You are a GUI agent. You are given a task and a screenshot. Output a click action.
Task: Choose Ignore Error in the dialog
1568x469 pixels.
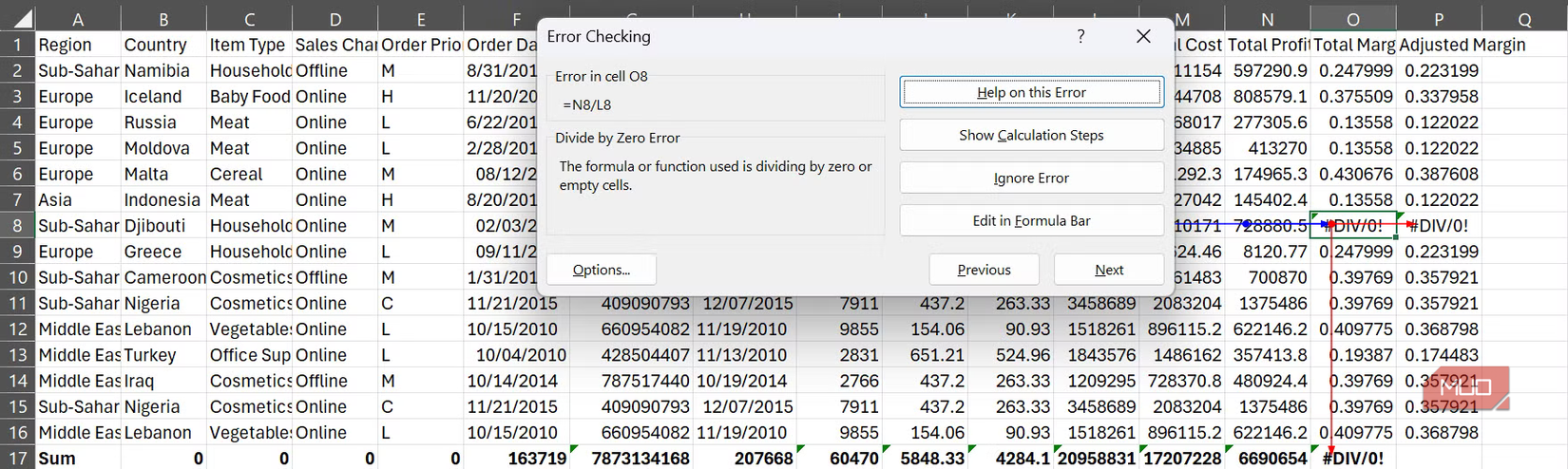(1031, 178)
